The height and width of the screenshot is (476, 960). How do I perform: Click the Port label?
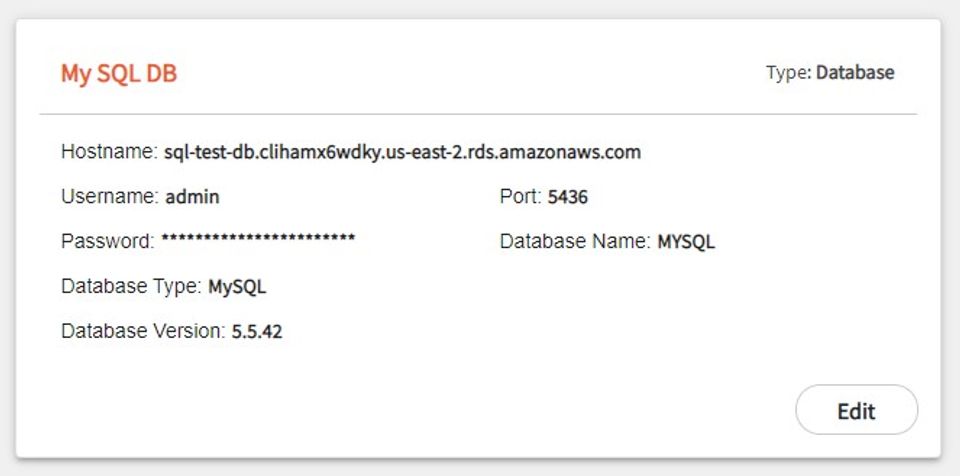(x=520, y=197)
